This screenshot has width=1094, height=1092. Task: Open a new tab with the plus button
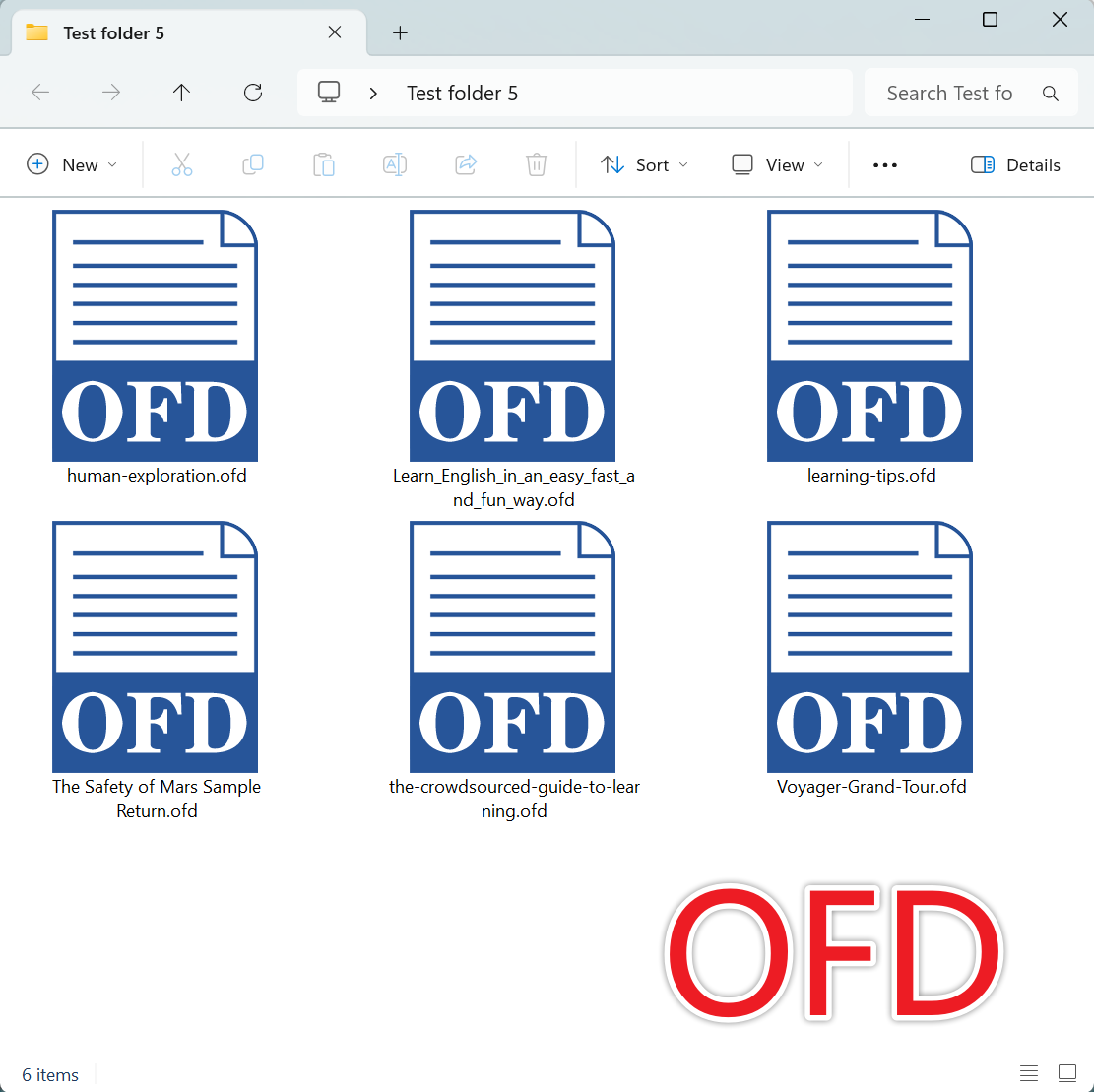pos(400,32)
